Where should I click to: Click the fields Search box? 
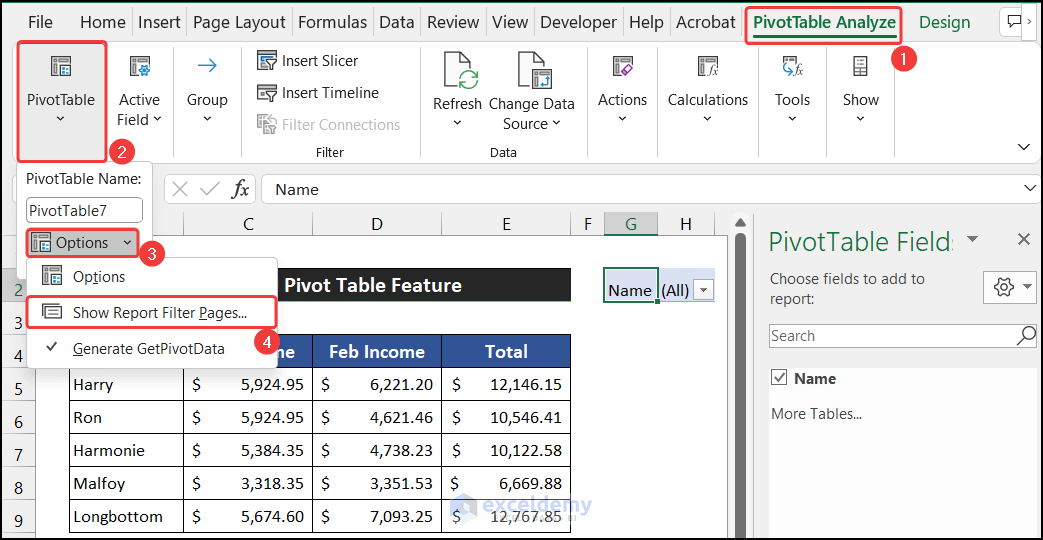tap(892, 336)
